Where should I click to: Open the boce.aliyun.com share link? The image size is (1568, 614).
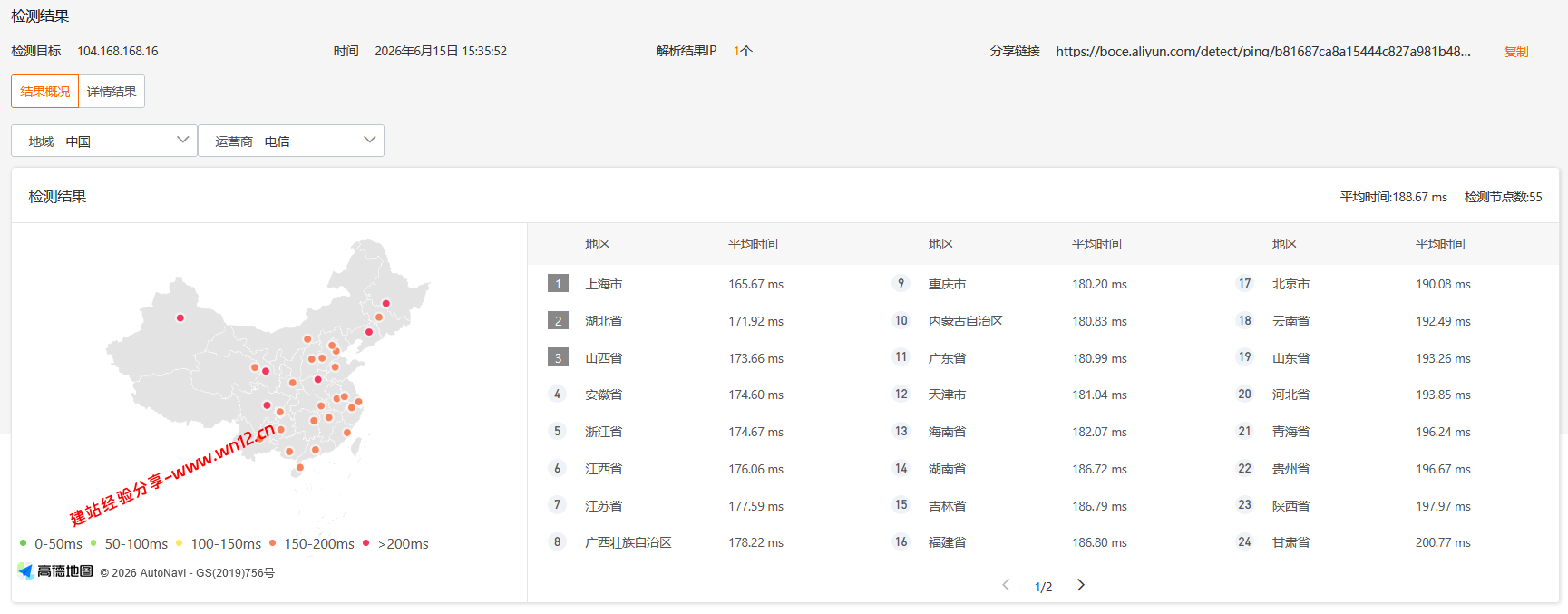pos(1263,52)
